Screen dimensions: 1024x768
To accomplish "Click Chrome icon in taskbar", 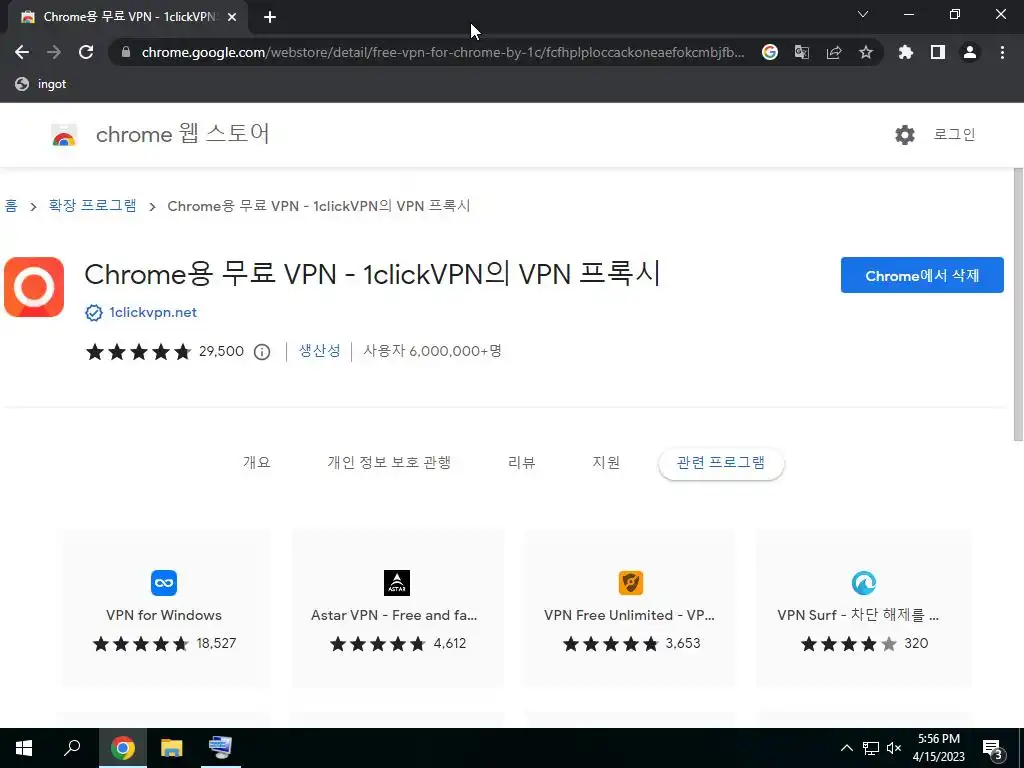I will pos(123,748).
